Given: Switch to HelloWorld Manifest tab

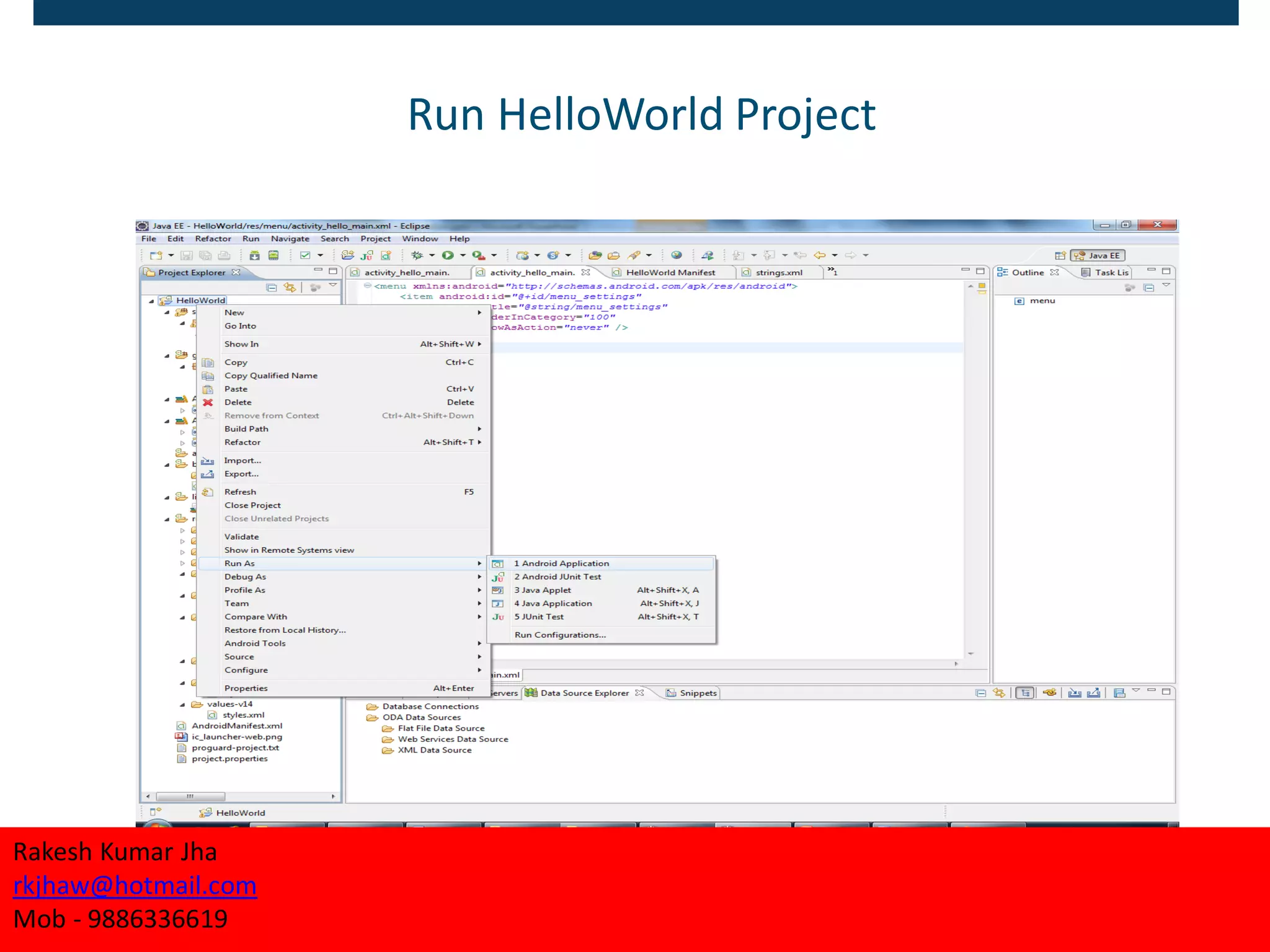Looking at the screenshot, I should point(670,272).
